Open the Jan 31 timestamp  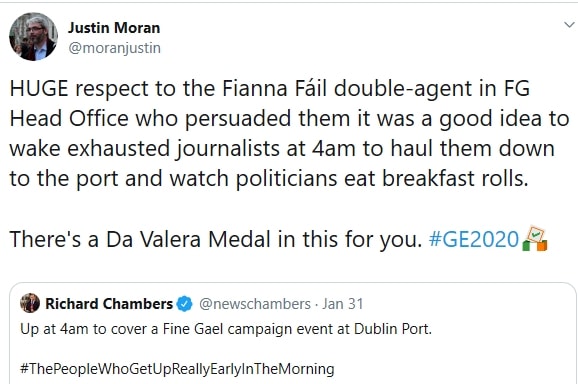[x=343, y=304]
